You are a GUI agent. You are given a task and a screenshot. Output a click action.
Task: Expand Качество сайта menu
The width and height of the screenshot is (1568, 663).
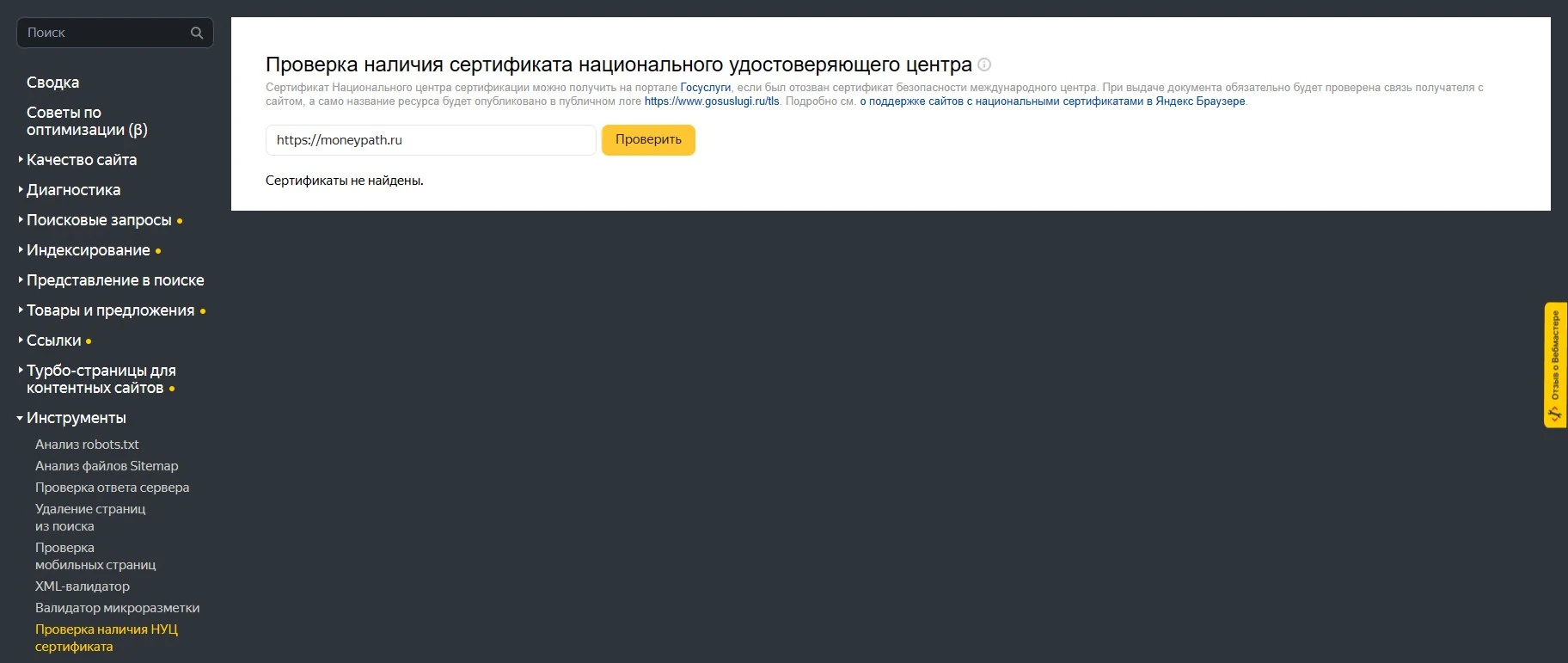[82, 160]
